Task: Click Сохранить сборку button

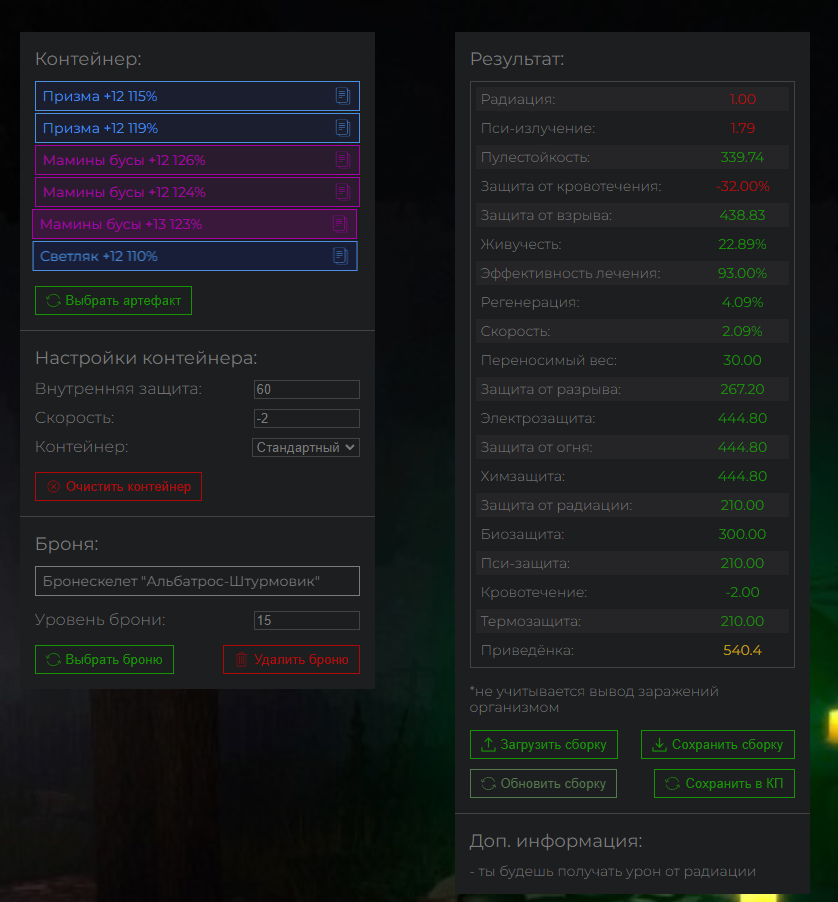Action: 718,744
